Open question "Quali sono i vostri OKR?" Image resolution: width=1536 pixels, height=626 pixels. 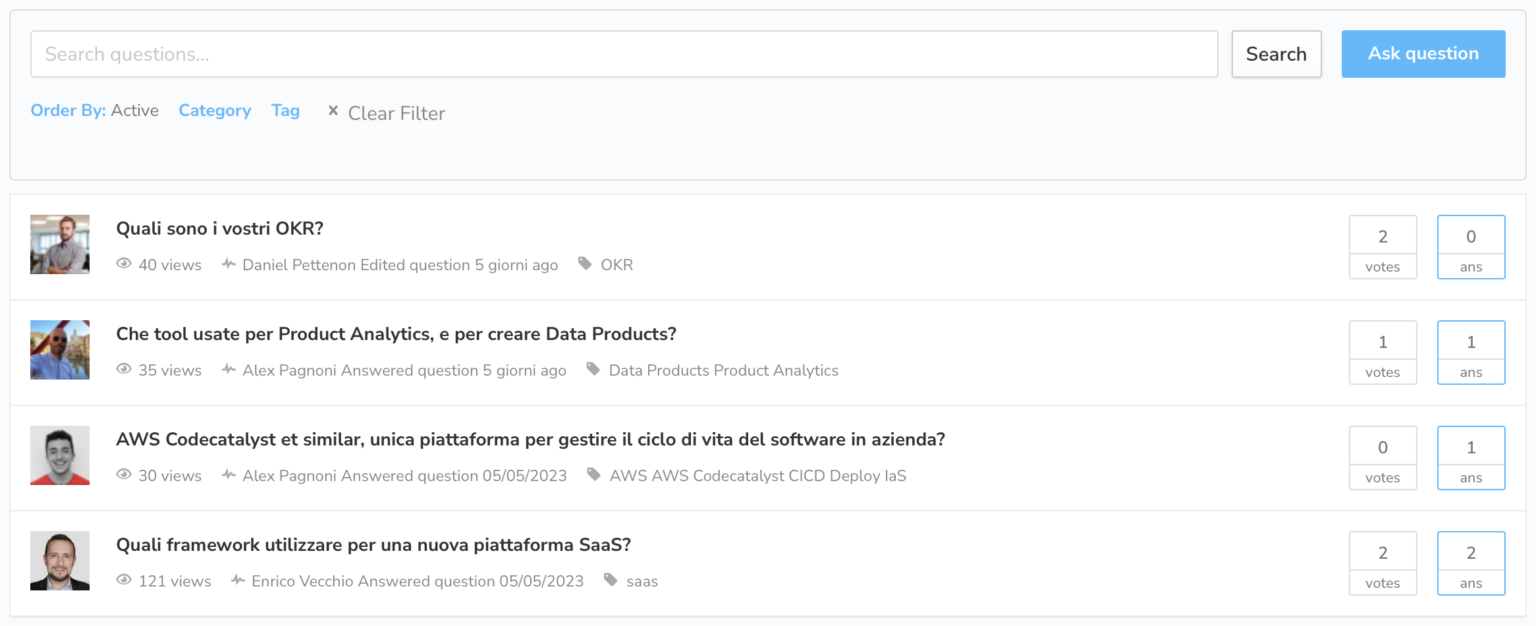click(220, 229)
